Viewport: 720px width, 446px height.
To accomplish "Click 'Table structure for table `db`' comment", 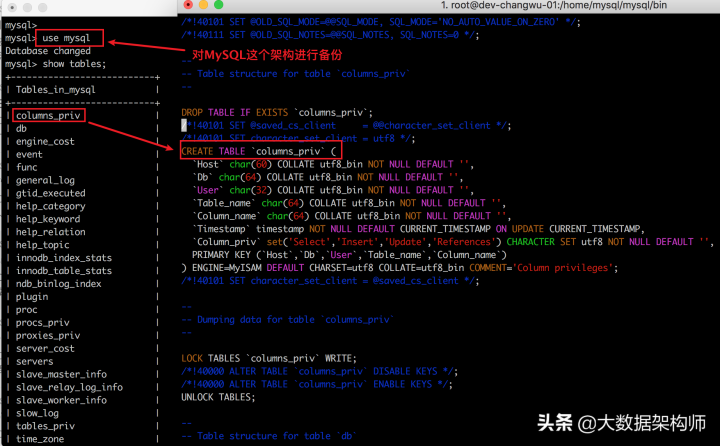I will click(x=269, y=435).
